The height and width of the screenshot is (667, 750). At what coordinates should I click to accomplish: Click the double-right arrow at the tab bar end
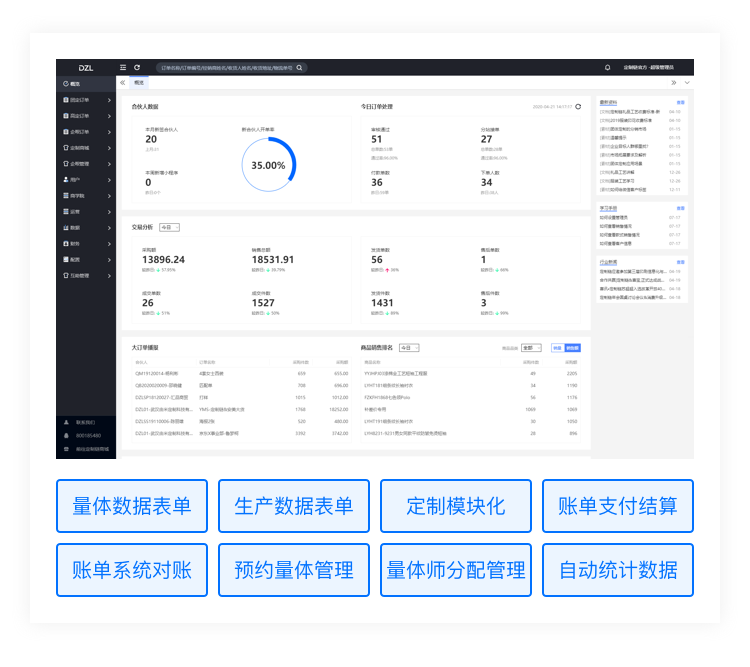[x=673, y=83]
